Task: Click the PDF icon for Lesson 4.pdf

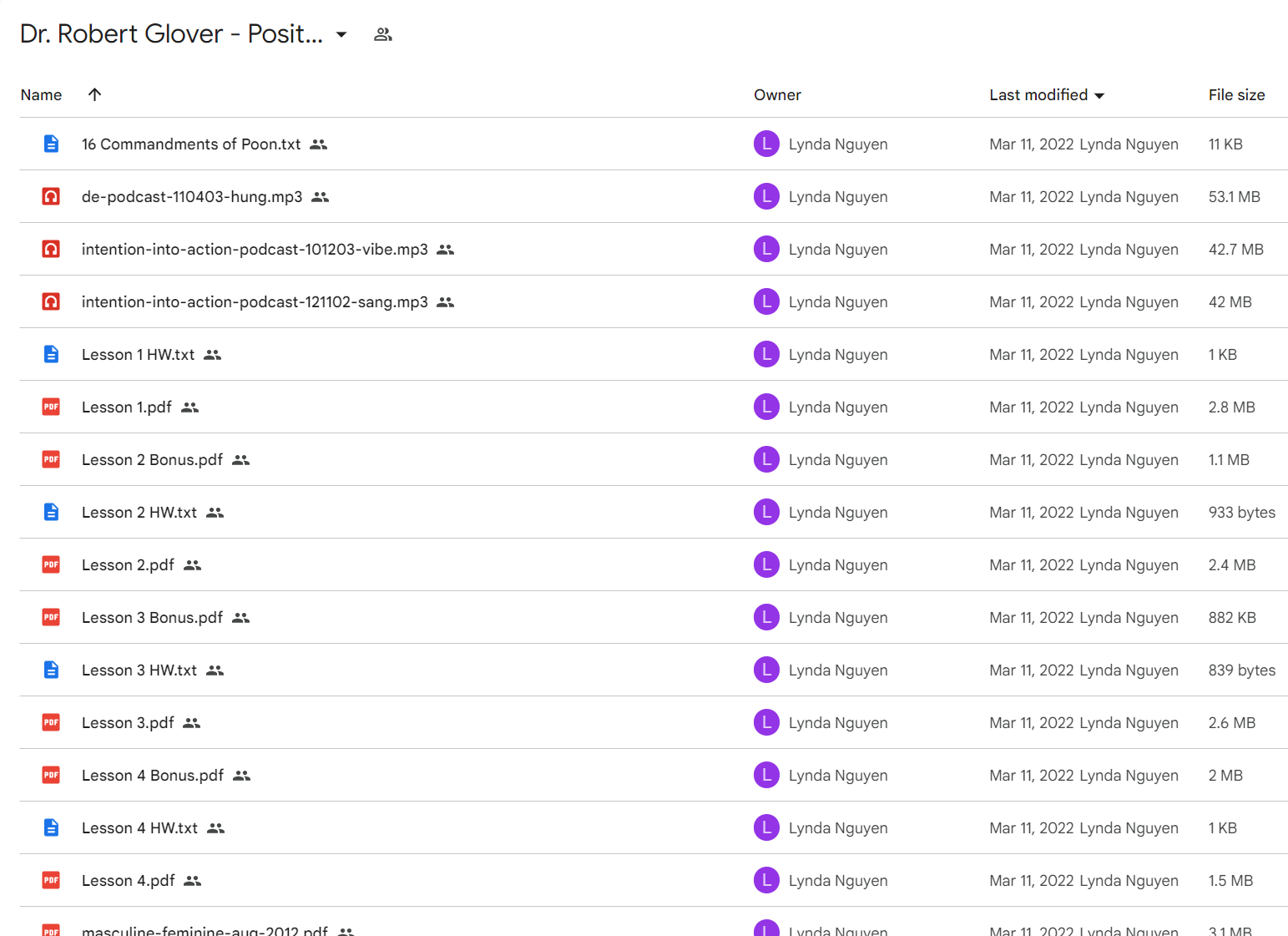Action: tap(51, 880)
